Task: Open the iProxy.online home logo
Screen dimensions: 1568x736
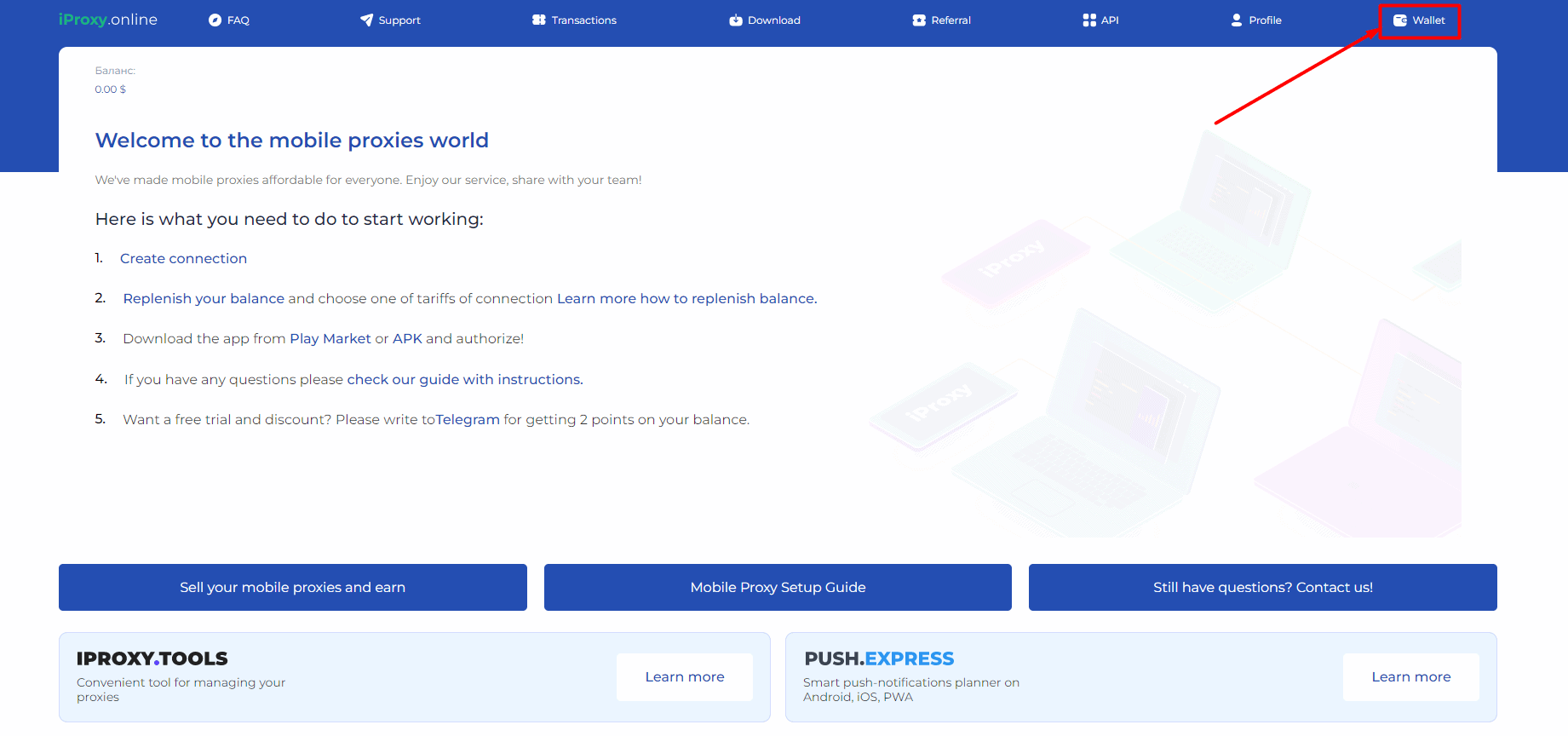Action: 108,20
